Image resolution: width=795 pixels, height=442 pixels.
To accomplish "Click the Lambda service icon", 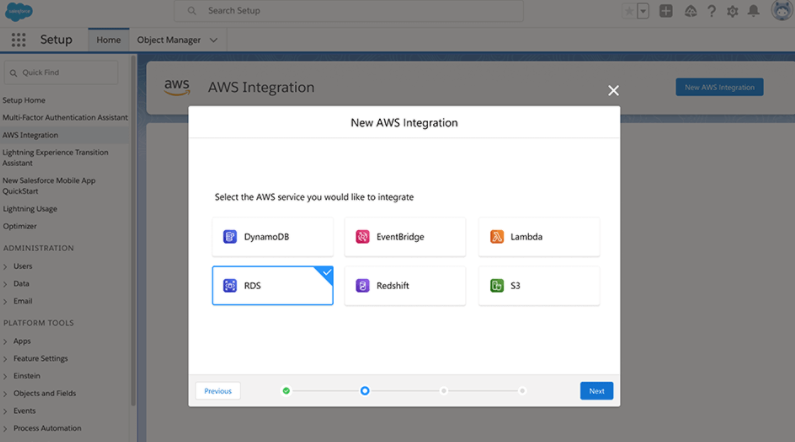I will (x=497, y=237).
